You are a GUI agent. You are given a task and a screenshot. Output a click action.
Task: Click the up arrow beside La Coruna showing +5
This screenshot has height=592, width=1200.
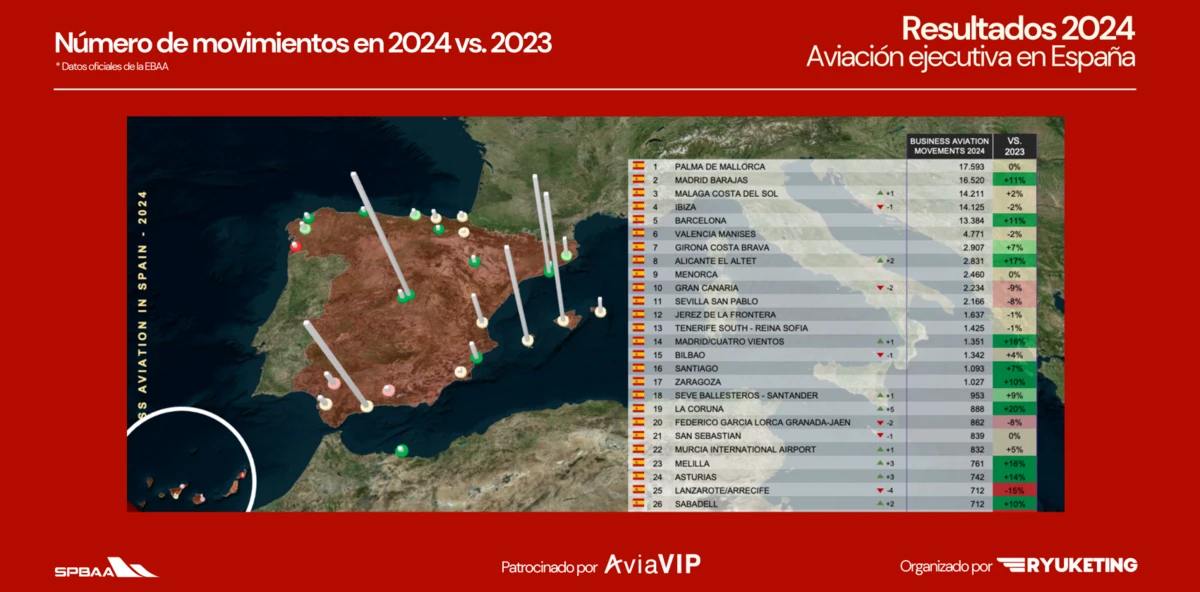click(880, 408)
